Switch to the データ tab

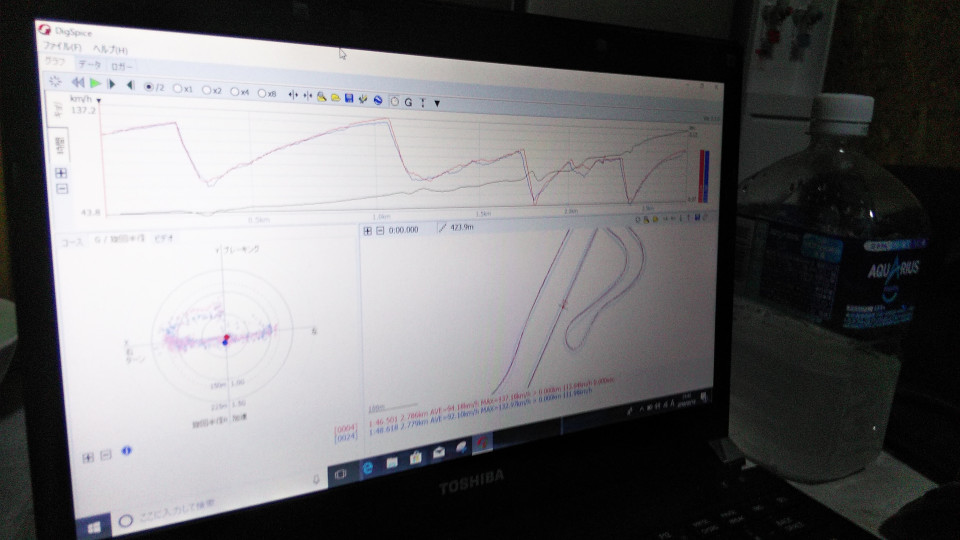(89, 64)
